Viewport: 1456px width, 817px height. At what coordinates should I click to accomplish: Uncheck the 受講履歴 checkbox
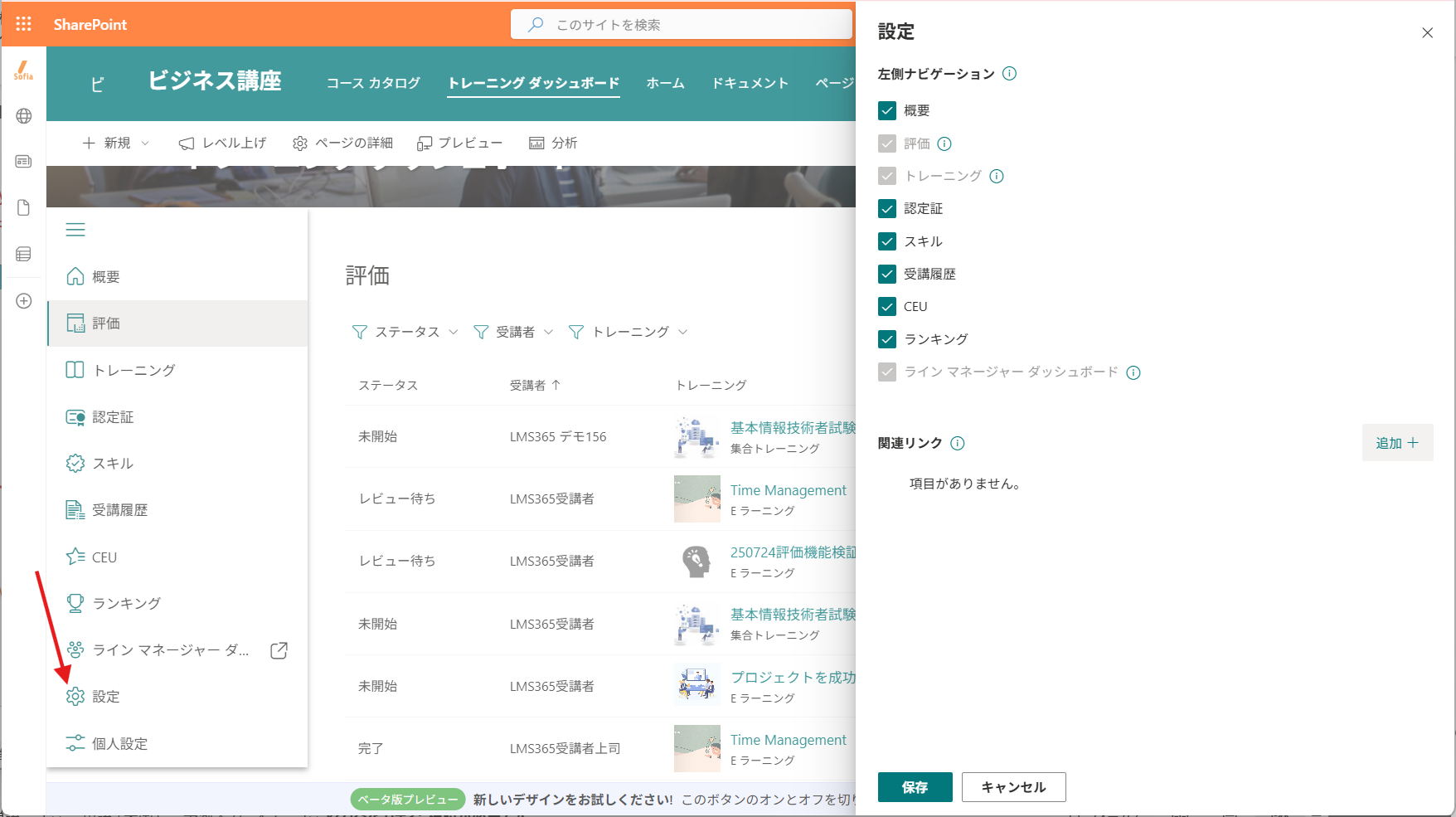pyautogui.click(x=887, y=274)
